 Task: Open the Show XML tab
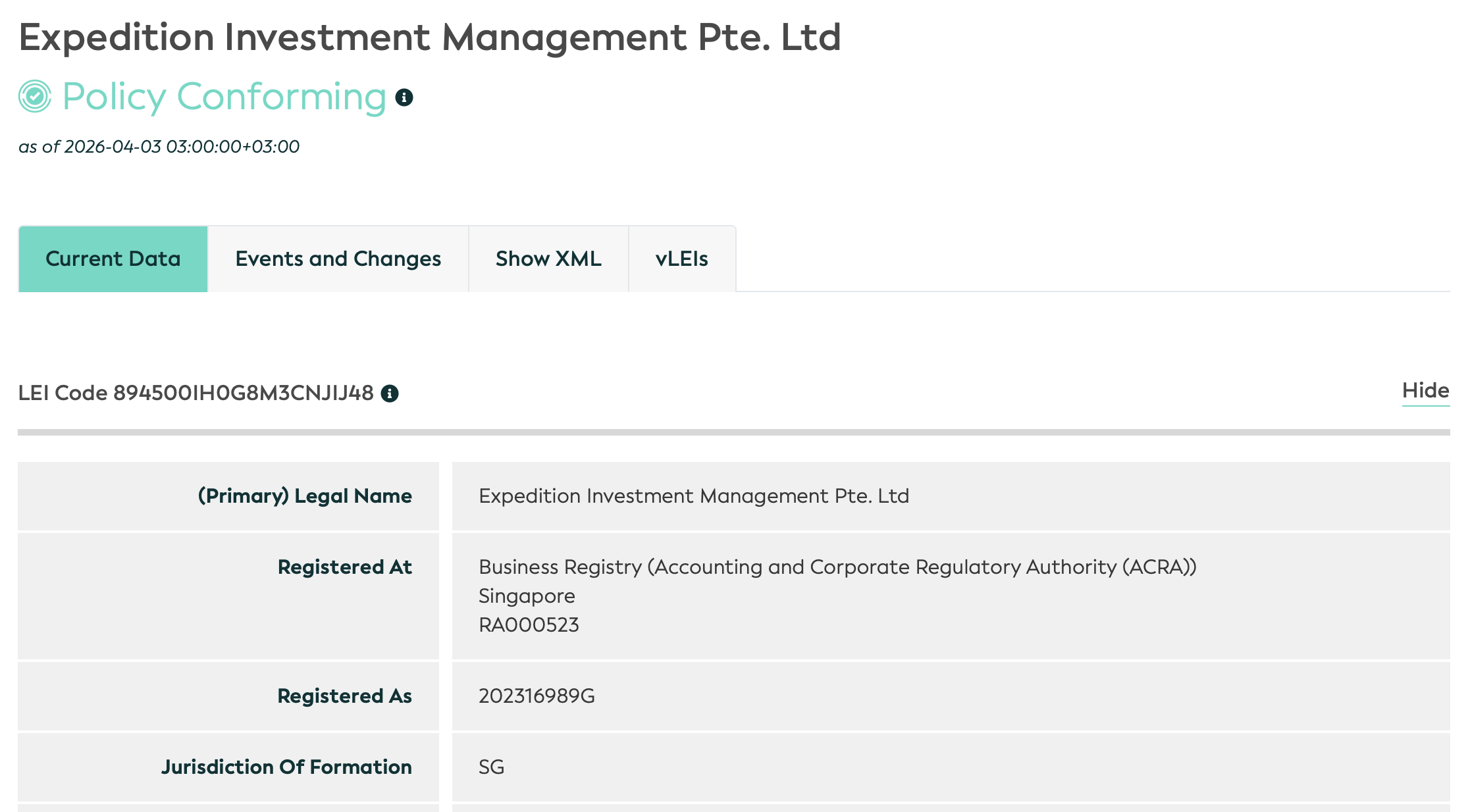click(548, 259)
